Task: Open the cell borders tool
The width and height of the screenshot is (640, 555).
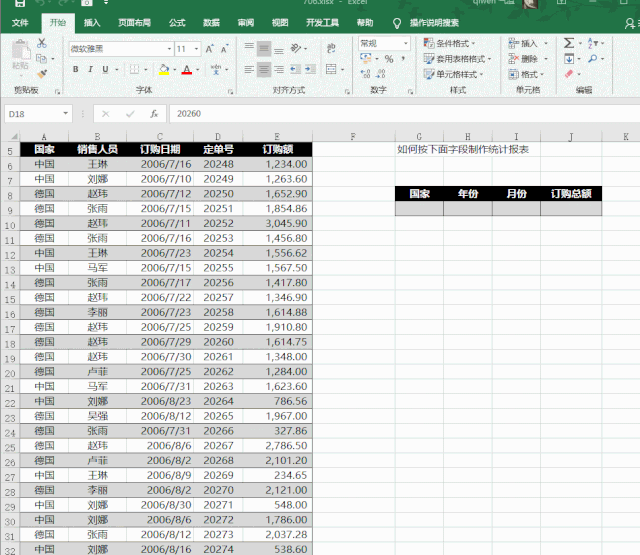Action: point(134,69)
